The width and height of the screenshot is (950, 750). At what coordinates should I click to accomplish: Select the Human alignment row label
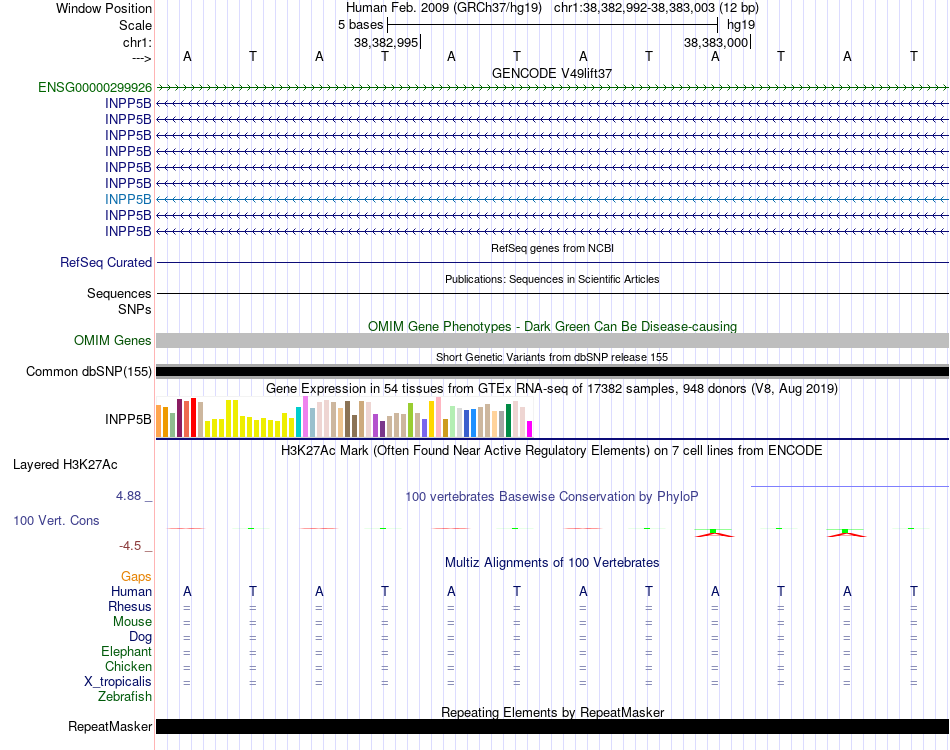coord(131,591)
